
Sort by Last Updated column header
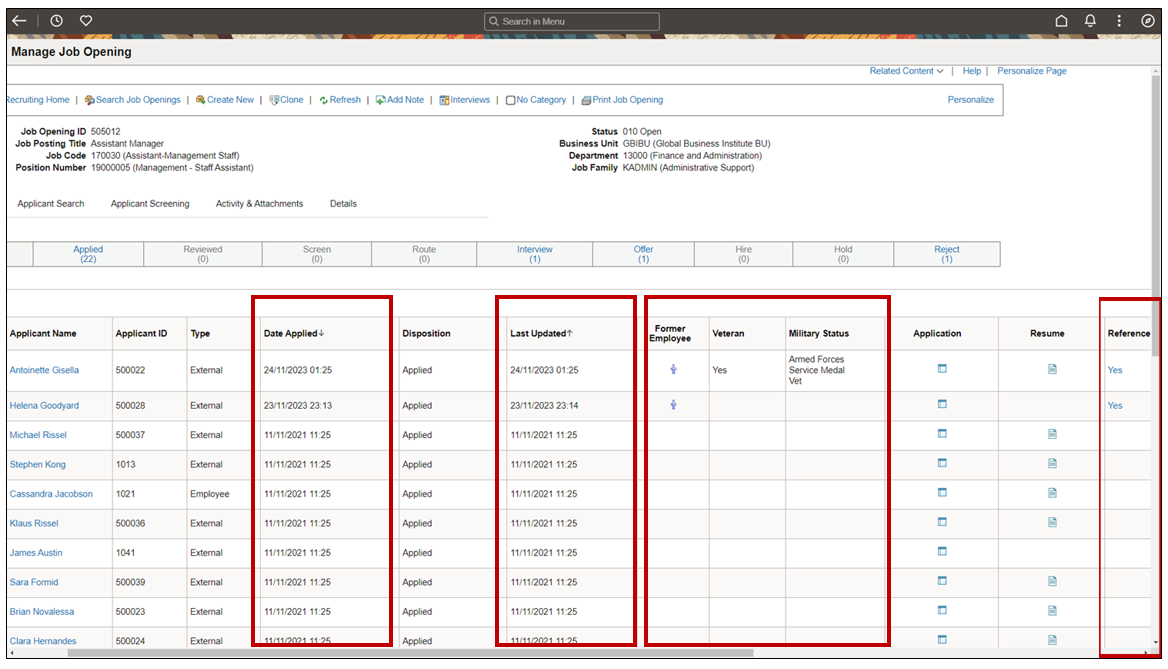(540, 333)
